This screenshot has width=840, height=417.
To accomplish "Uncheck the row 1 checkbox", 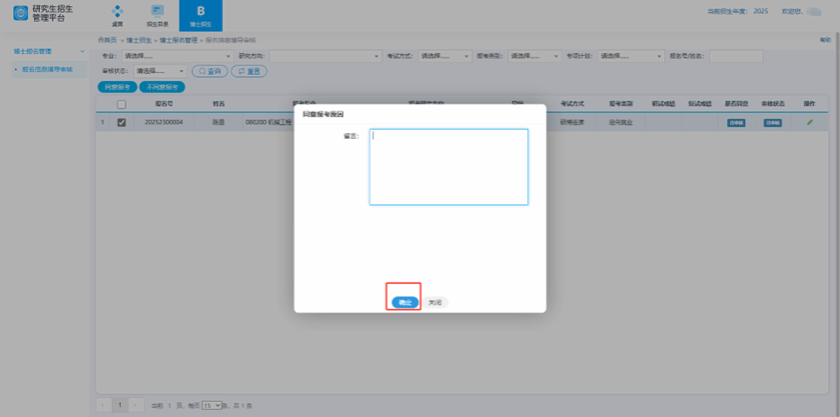I will [x=122, y=122].
